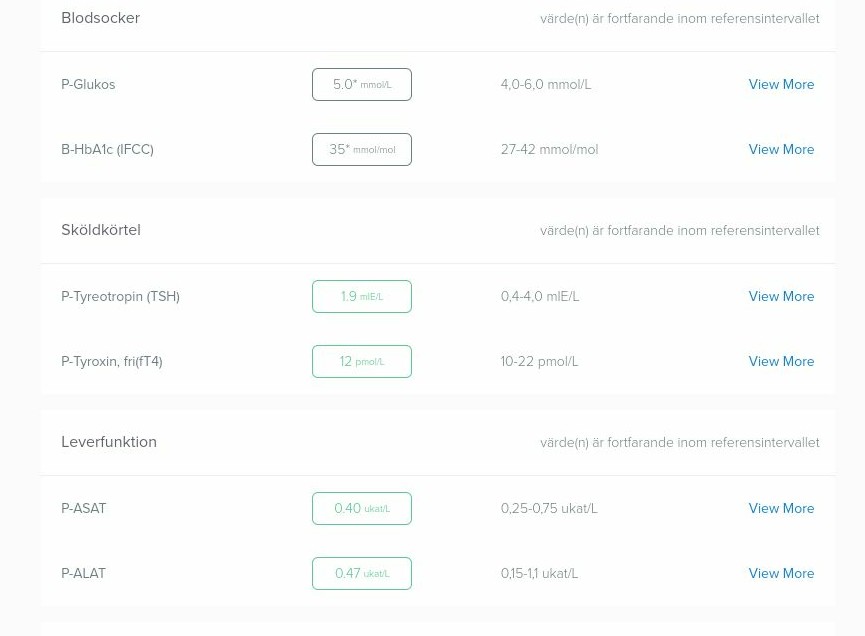Open View More for P-Glukos
The image size is (865, 636).
[781, 85]
